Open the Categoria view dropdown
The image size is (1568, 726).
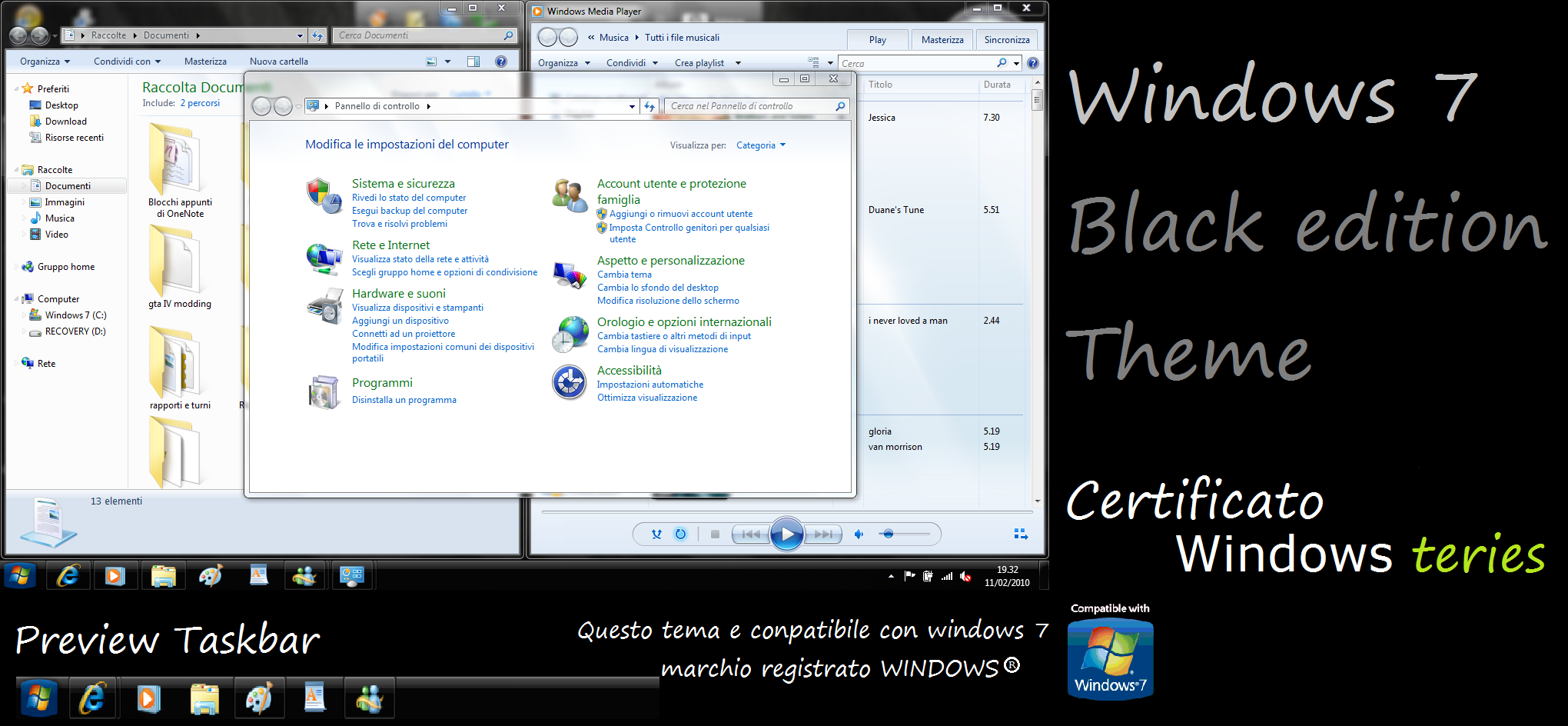[760, 145]
